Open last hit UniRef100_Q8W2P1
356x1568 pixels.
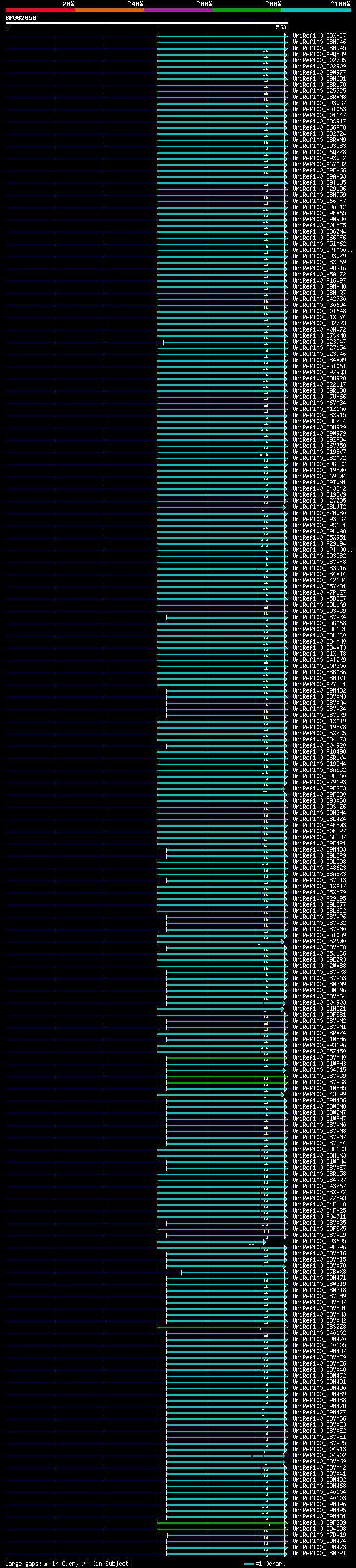pyautogui.click(x=319, y=1553)
